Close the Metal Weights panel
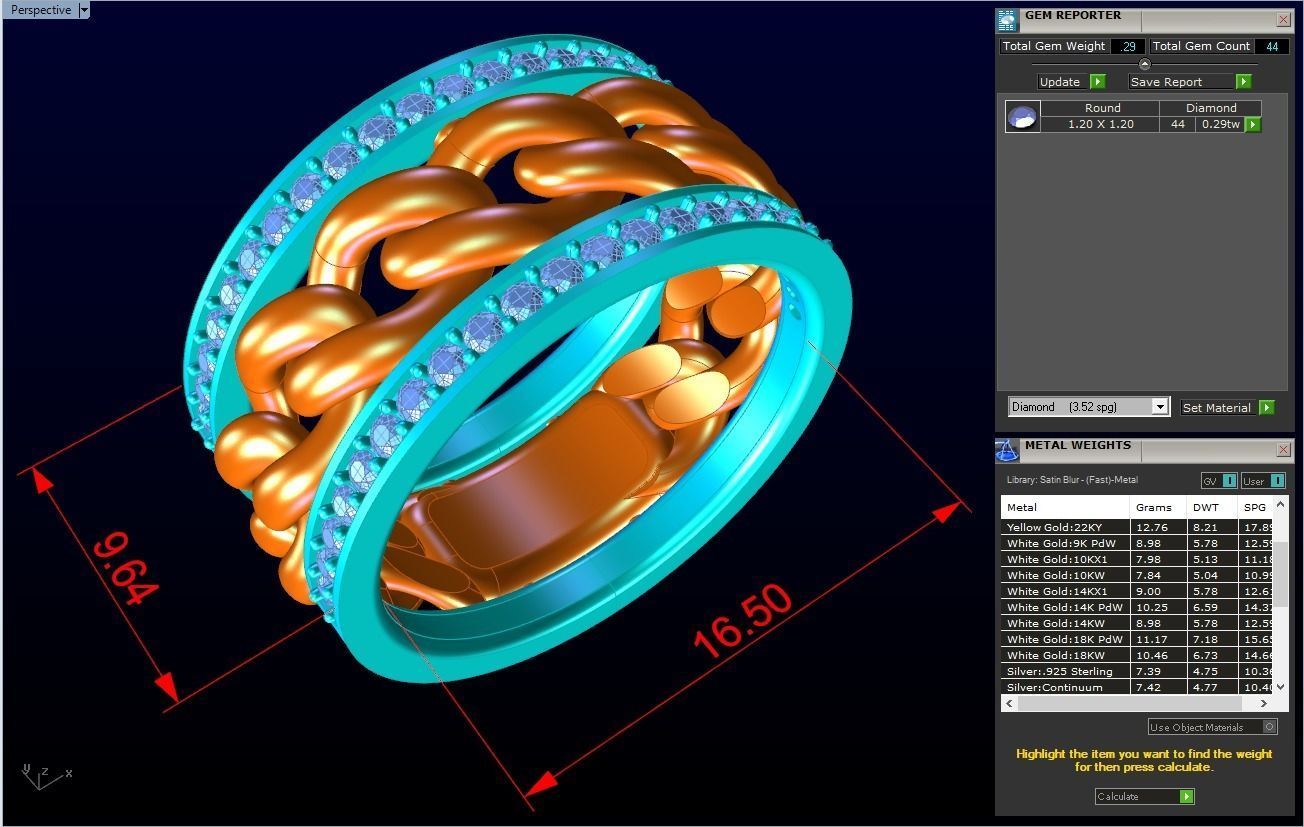The height and width of the screenshot is (827, 1304). point(1283,450)
